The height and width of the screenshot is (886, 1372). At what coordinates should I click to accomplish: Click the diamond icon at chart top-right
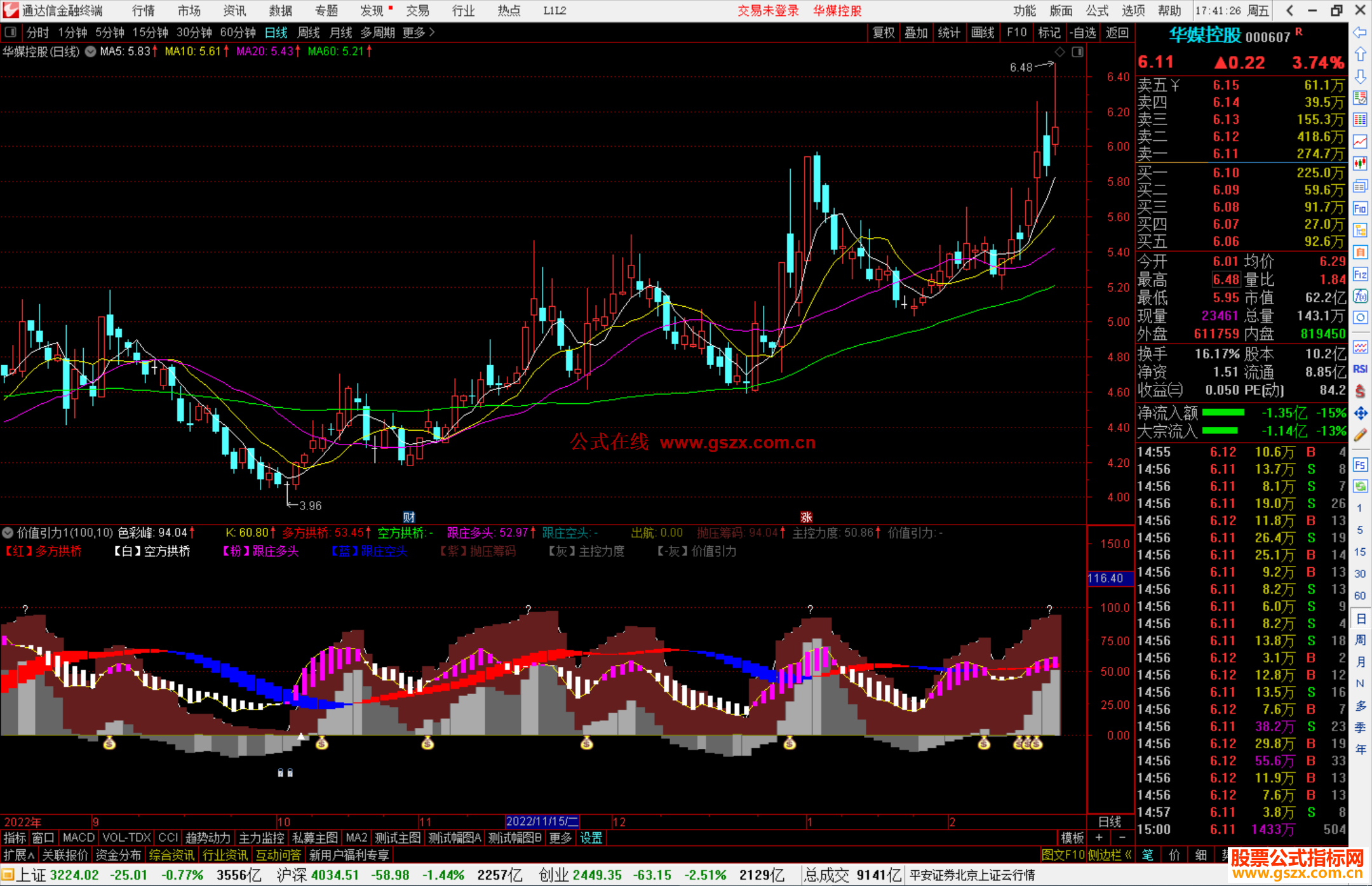[1059, 52]
